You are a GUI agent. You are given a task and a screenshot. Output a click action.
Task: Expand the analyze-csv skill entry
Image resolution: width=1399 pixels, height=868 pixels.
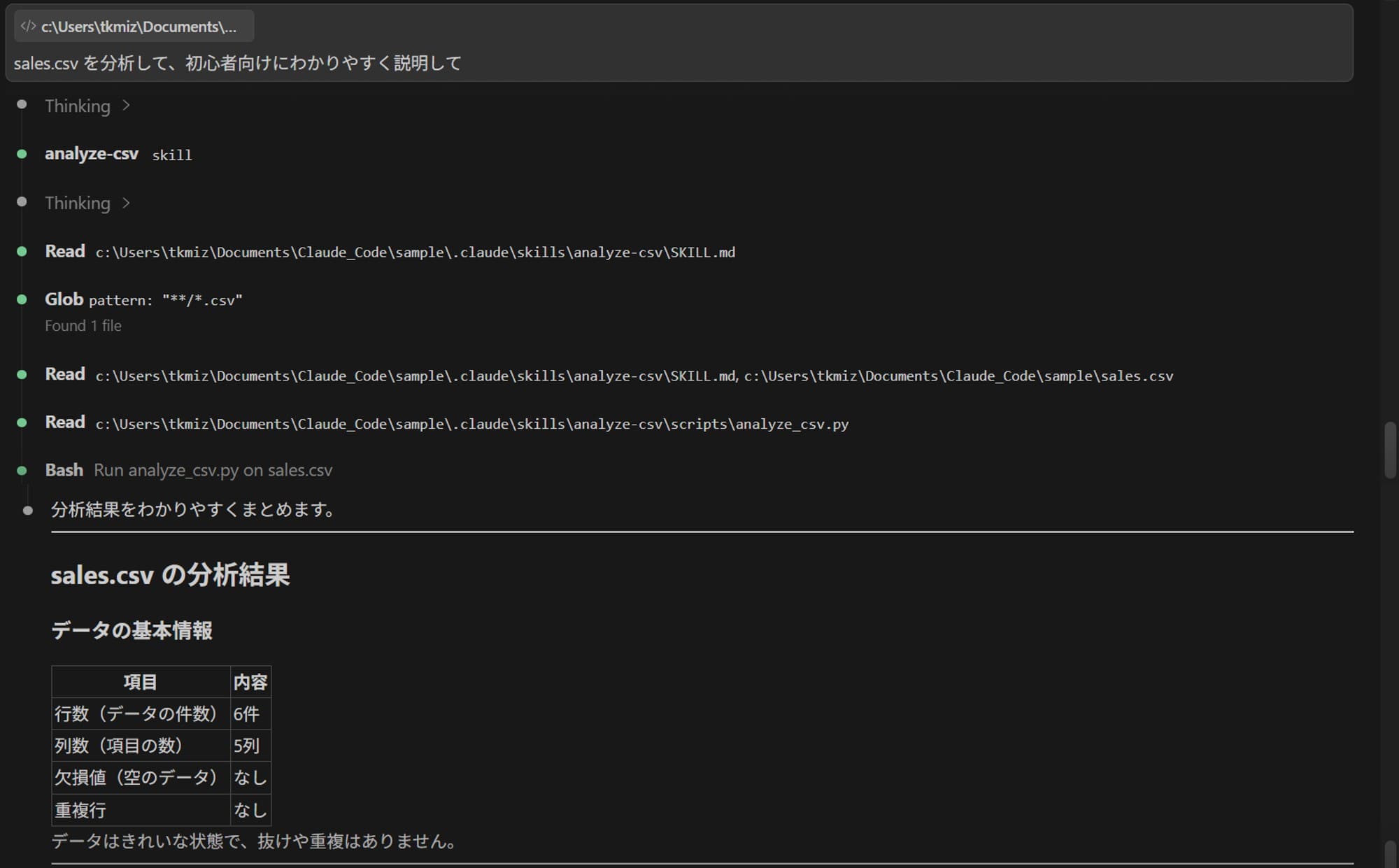[92, 154]
